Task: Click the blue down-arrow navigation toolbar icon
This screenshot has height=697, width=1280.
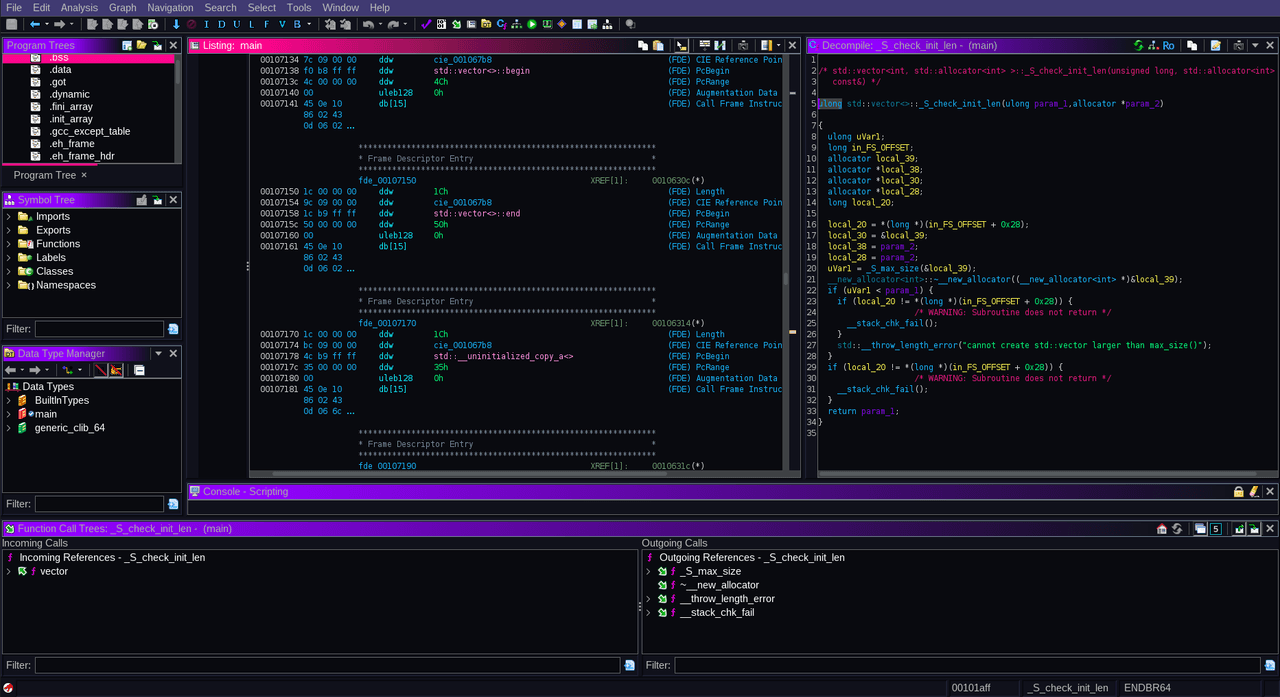Action: [x=177, y=24]
